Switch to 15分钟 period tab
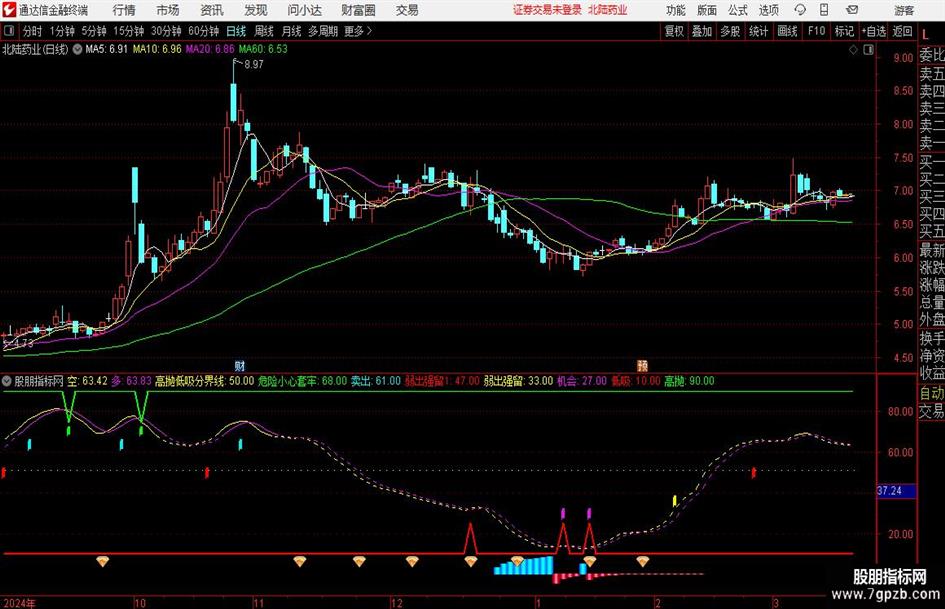The width and height of the screenshot is (945, 609). click(129, 31)
